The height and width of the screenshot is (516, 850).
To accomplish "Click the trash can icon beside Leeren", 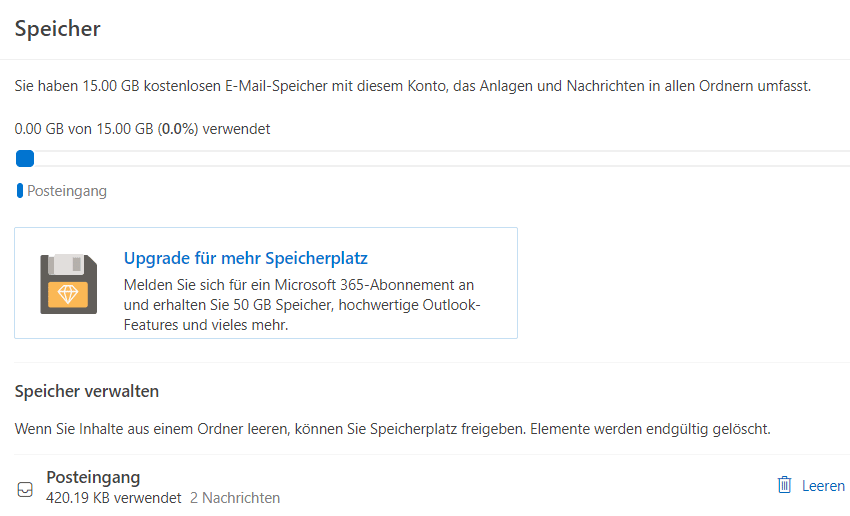I will (x=784, y=485).
